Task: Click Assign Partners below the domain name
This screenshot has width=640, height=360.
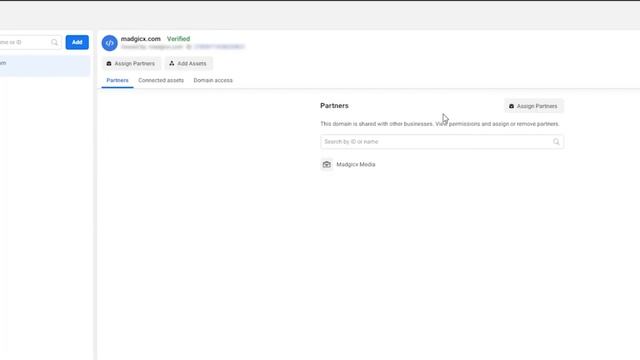Action: (x=131, y=64)
